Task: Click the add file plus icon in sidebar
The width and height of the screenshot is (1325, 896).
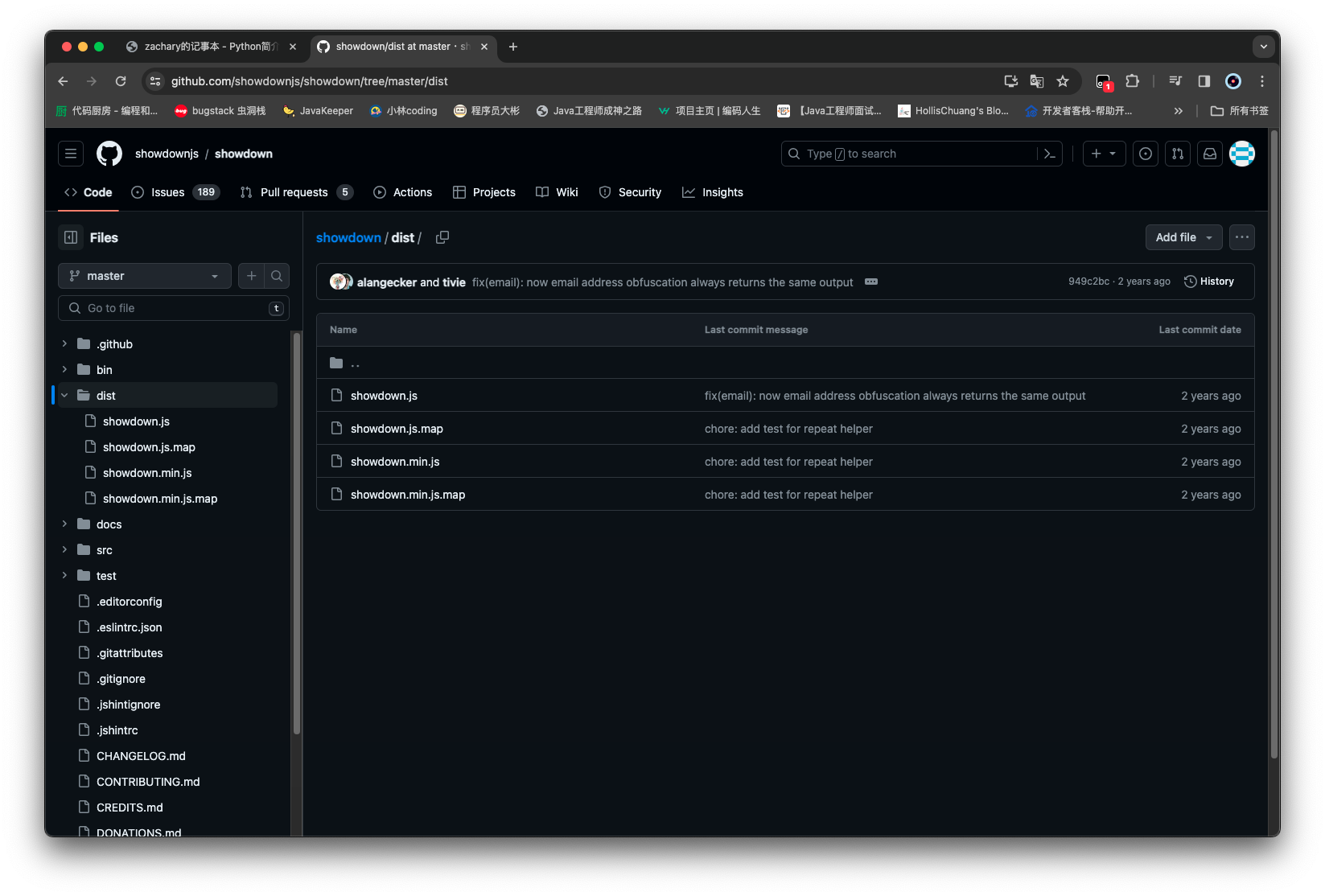Action: click(251, 276)
